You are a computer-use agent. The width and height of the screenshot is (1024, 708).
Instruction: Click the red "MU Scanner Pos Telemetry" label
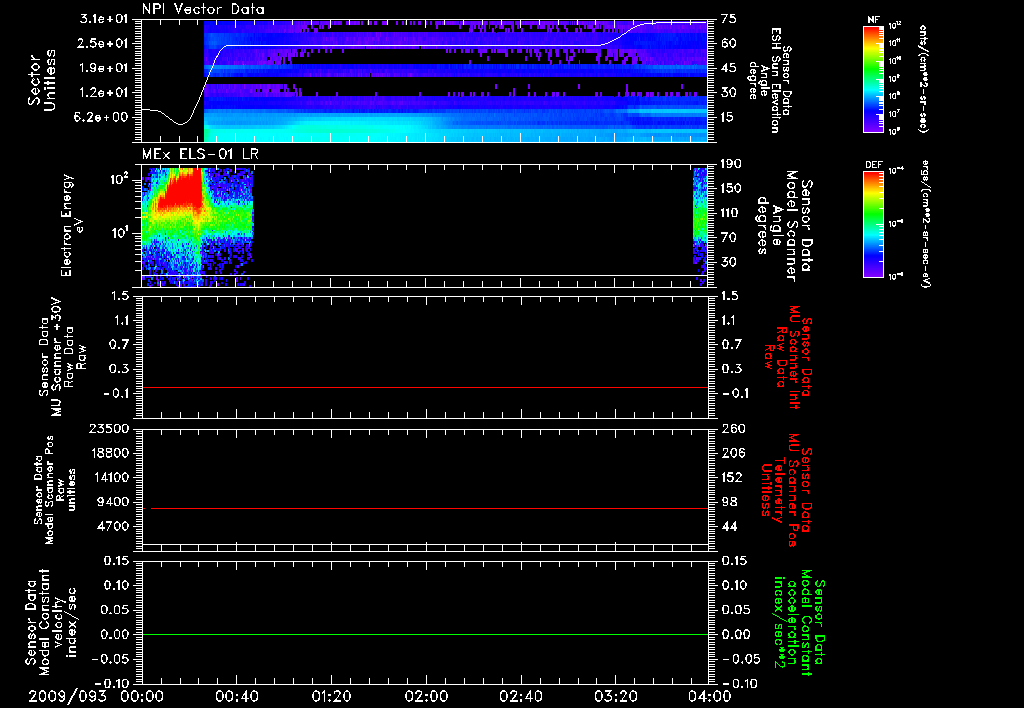[x=786, y=490]
